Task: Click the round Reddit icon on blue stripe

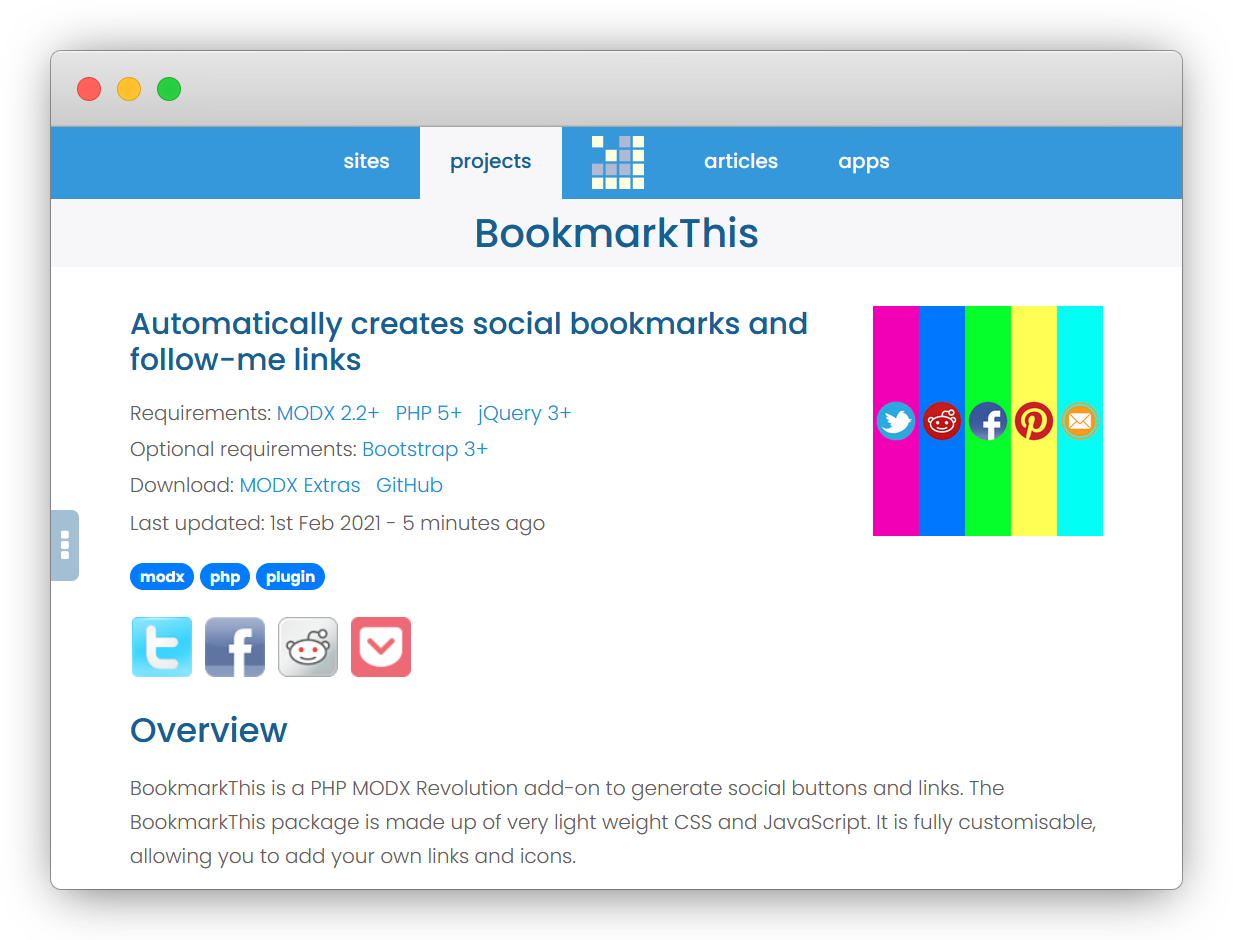Action: pyautogui.click(x=942, y=421)
